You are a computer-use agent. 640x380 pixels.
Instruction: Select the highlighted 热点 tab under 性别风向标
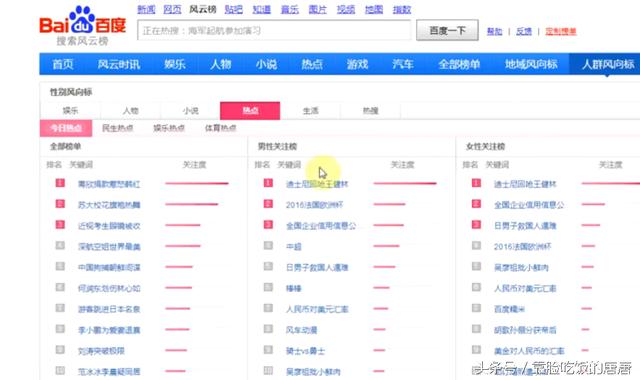(x=250, y=111)
